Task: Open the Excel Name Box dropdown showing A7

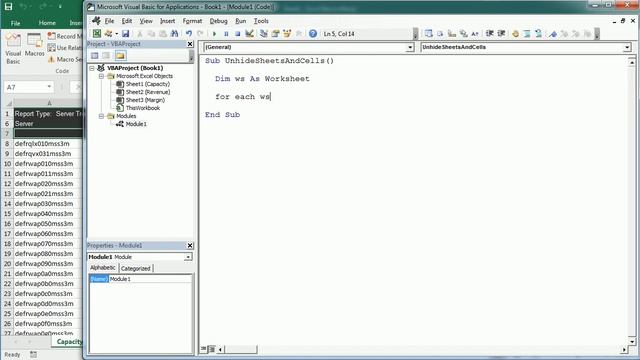Action: (x=49, y=87)
